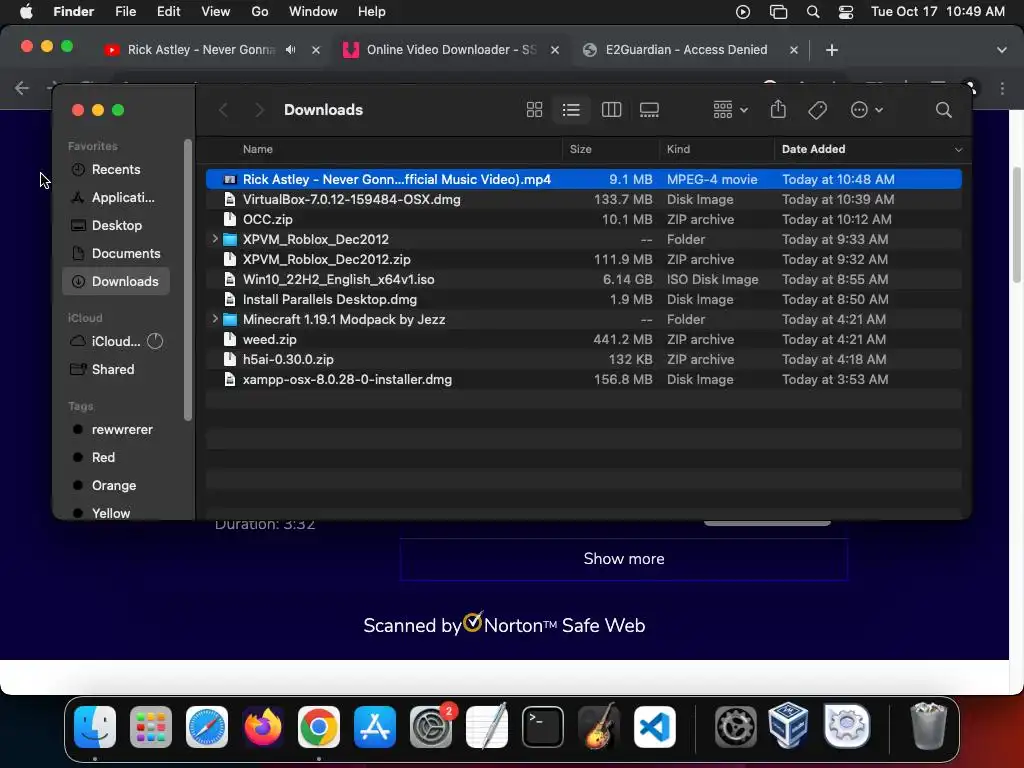Image resolution: width=1024 pixels, height=768 pixels.
Task: Open GarageBand from the Dock
Action: pyautogui.click(x=599, y=726)
